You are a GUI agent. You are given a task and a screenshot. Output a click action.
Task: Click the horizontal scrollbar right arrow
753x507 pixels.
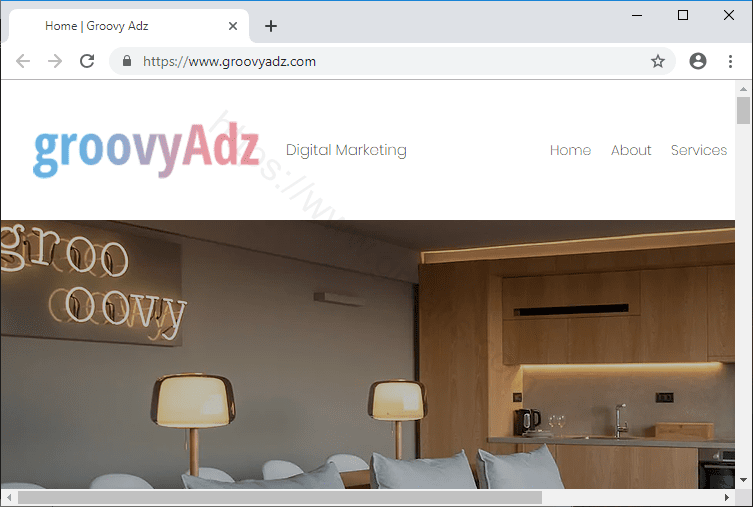pyautogui.click(x=727, y=497)
